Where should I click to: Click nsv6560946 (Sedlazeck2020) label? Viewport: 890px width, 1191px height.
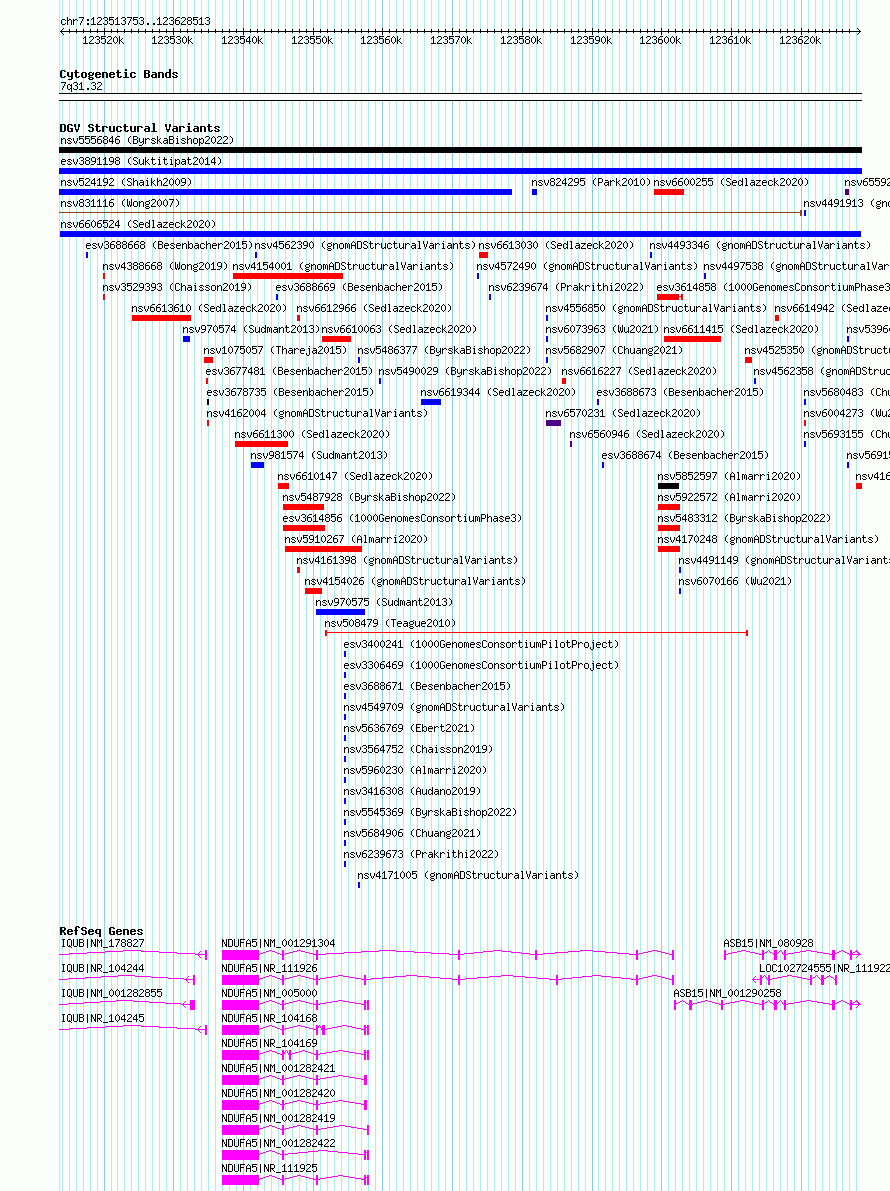coord(647,434)
